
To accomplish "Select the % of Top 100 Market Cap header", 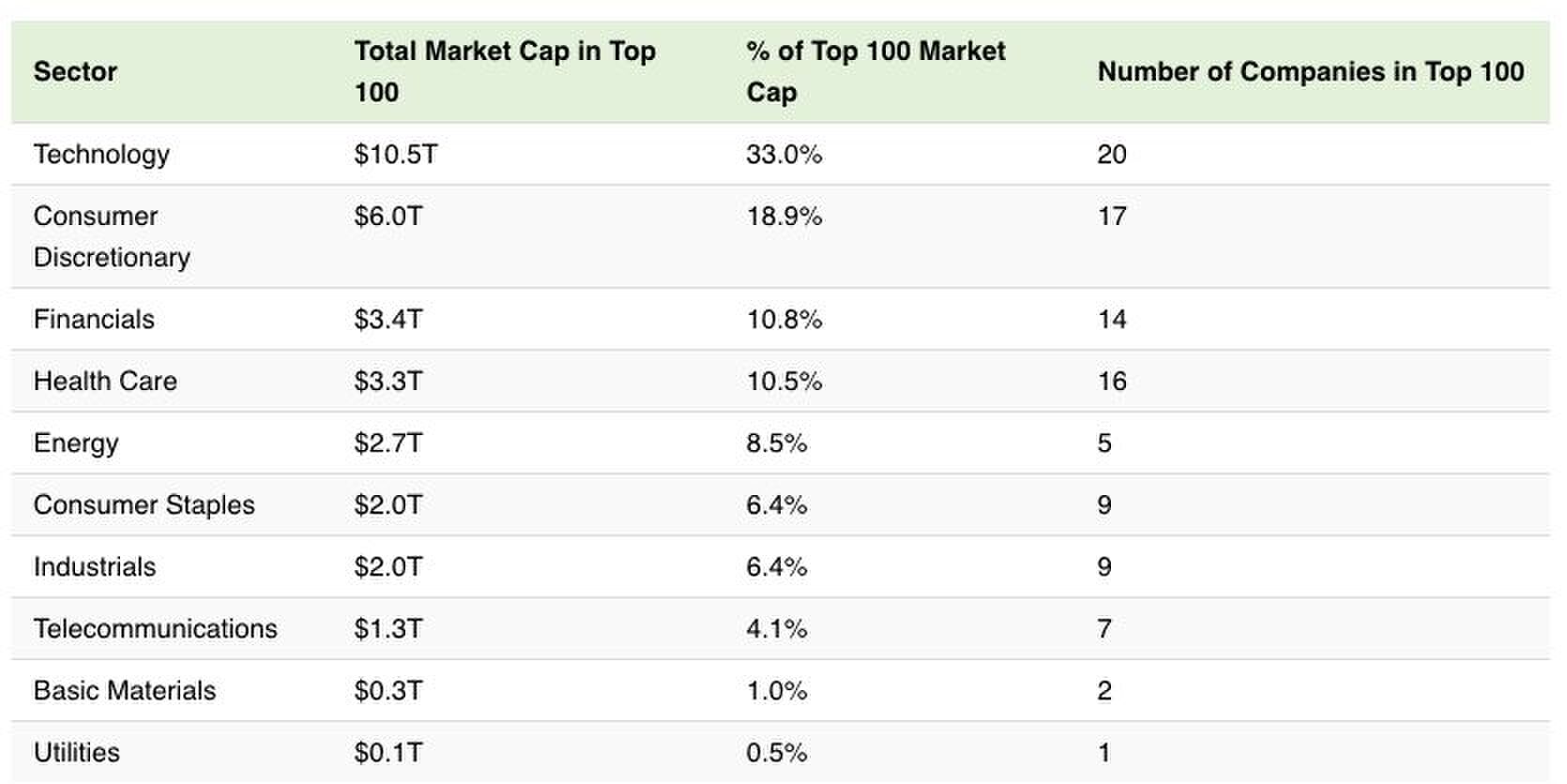I will tap(875, 71).
